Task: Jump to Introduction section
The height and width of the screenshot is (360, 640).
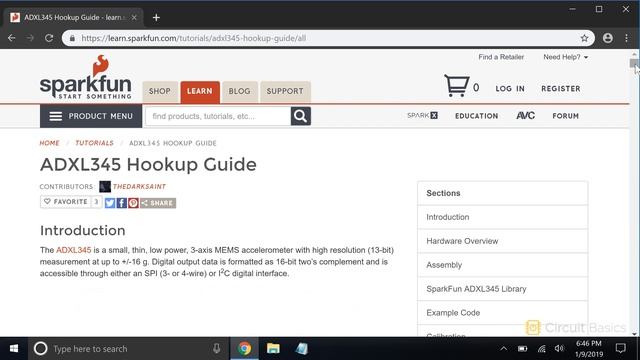Action: pyautogui.click(x=502, y=217)
